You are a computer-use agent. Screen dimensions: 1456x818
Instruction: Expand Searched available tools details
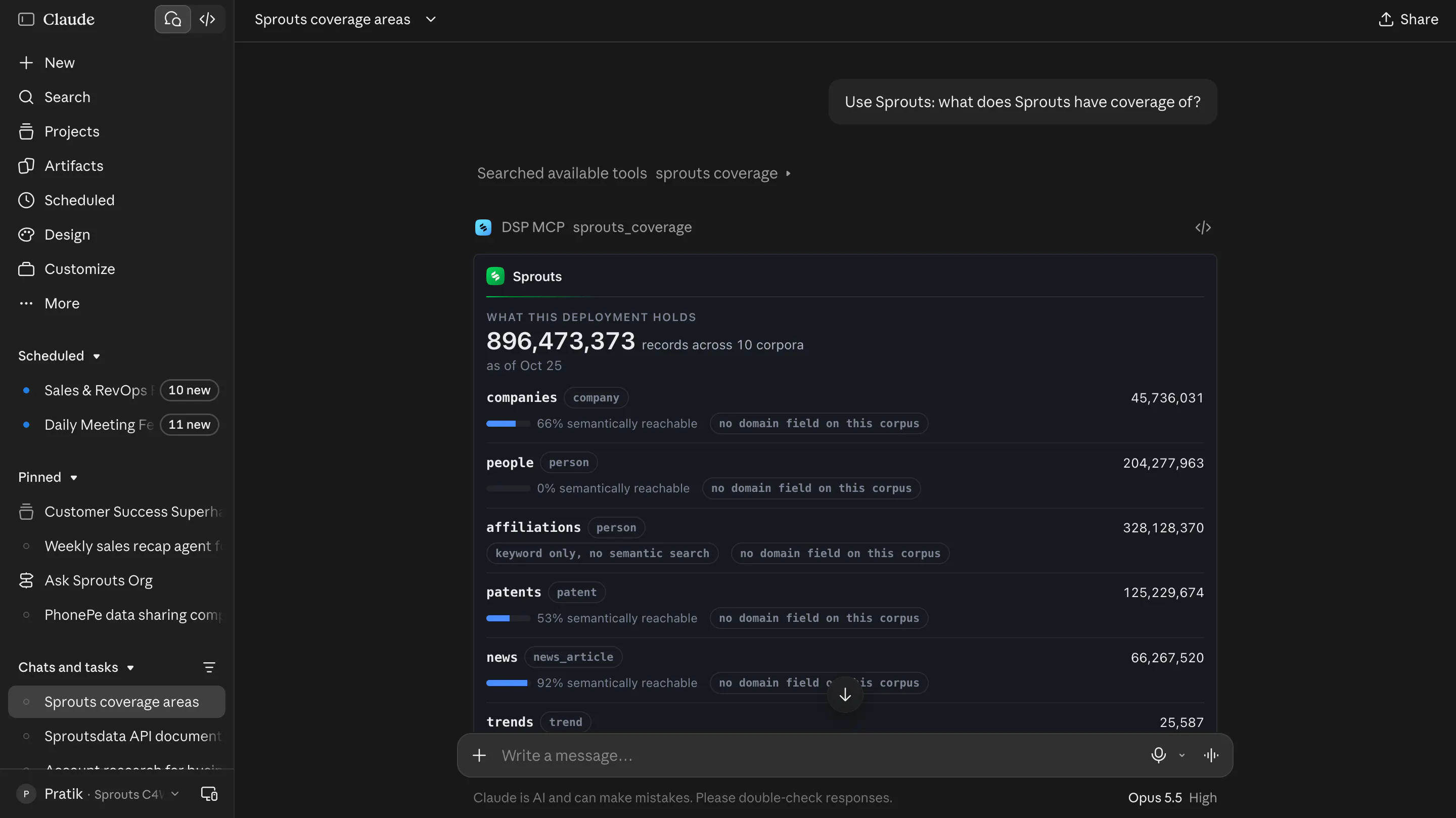pos(633,173)
